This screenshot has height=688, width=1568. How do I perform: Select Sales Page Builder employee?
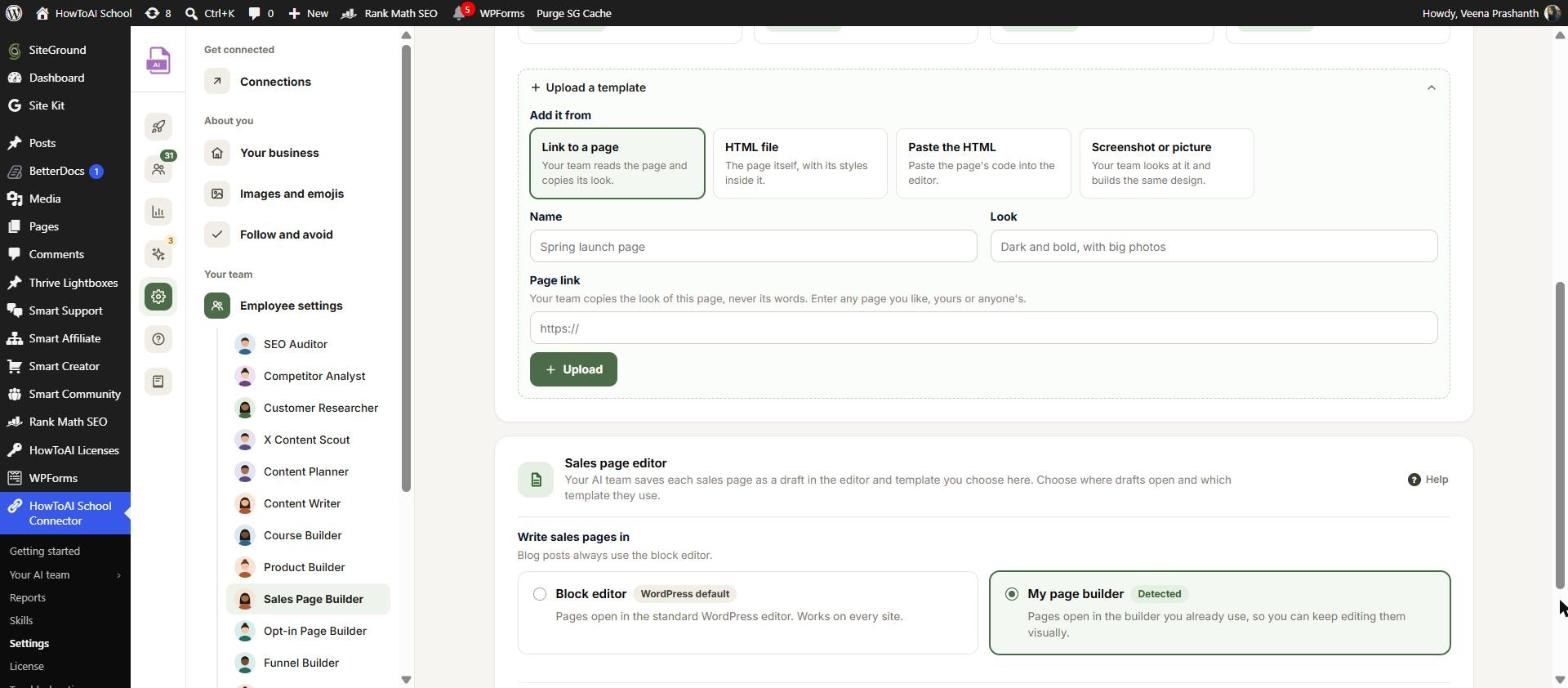tap(308, 600)
